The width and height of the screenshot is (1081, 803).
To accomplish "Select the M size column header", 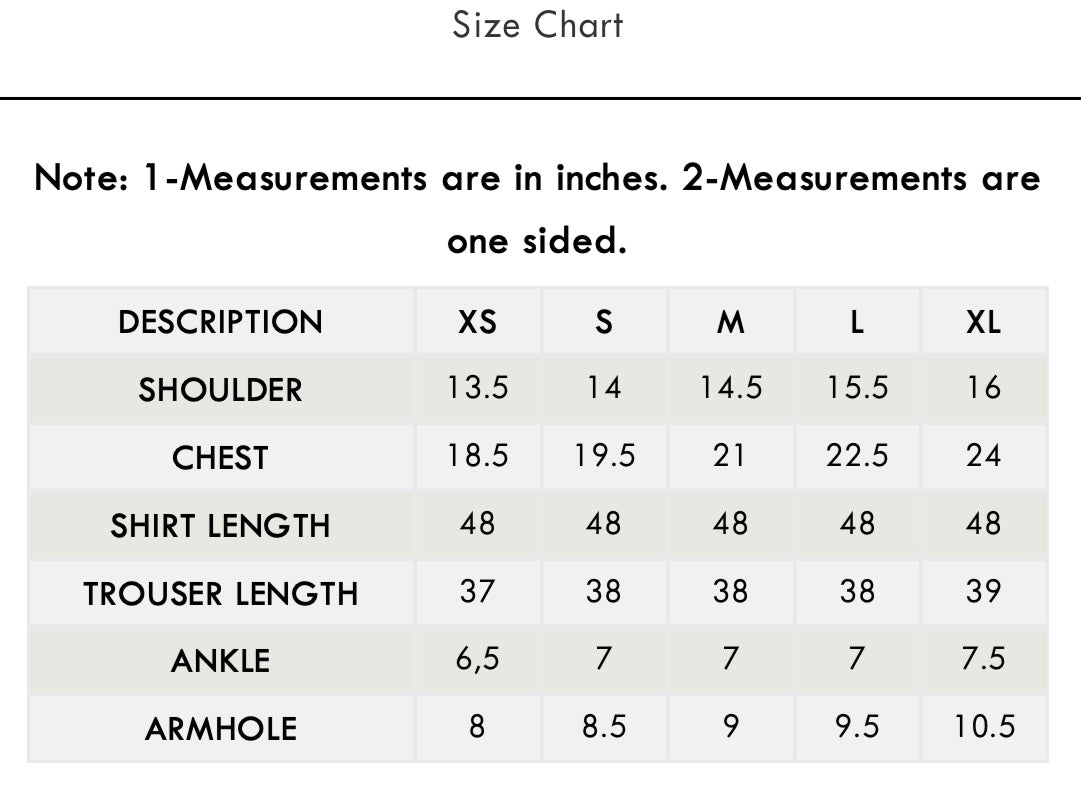I will tap(731, 322).
